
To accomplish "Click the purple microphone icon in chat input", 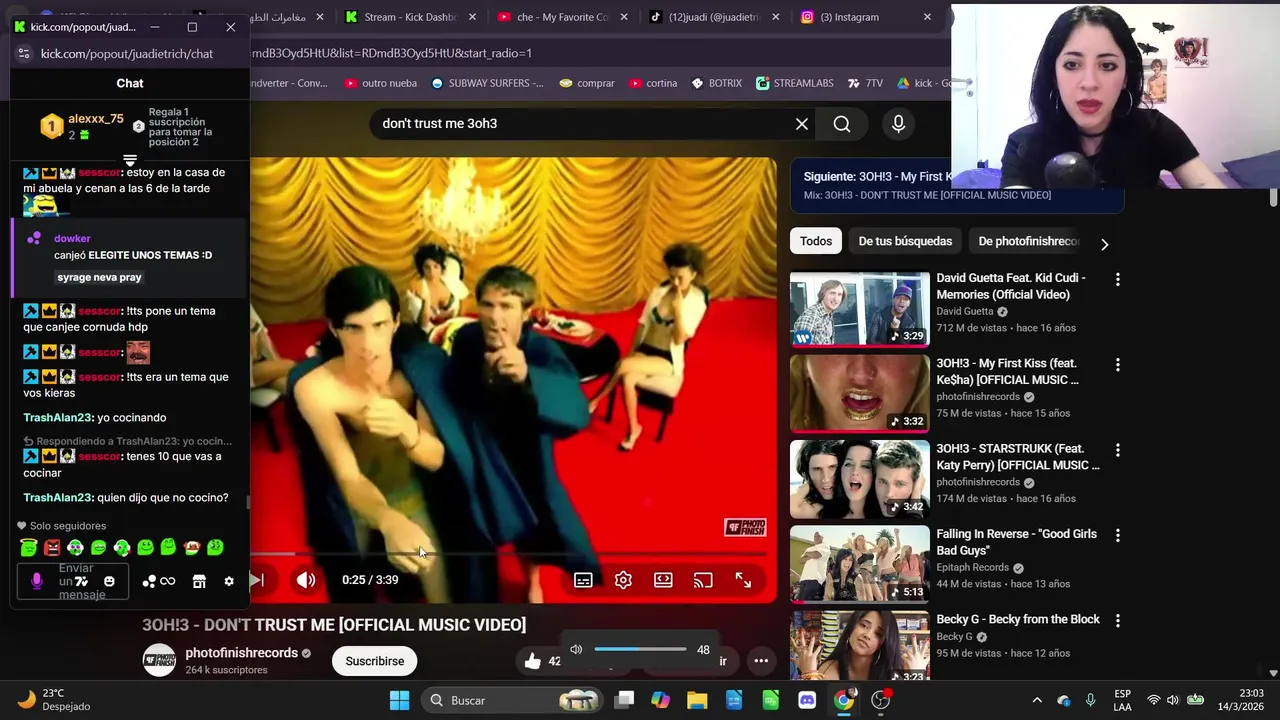I will coord(37,581).
